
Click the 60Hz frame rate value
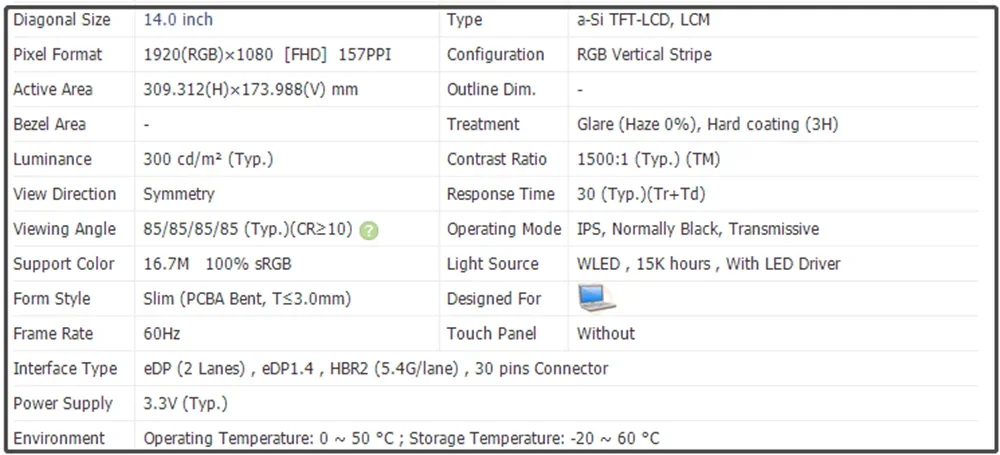(x=162, y=334)
